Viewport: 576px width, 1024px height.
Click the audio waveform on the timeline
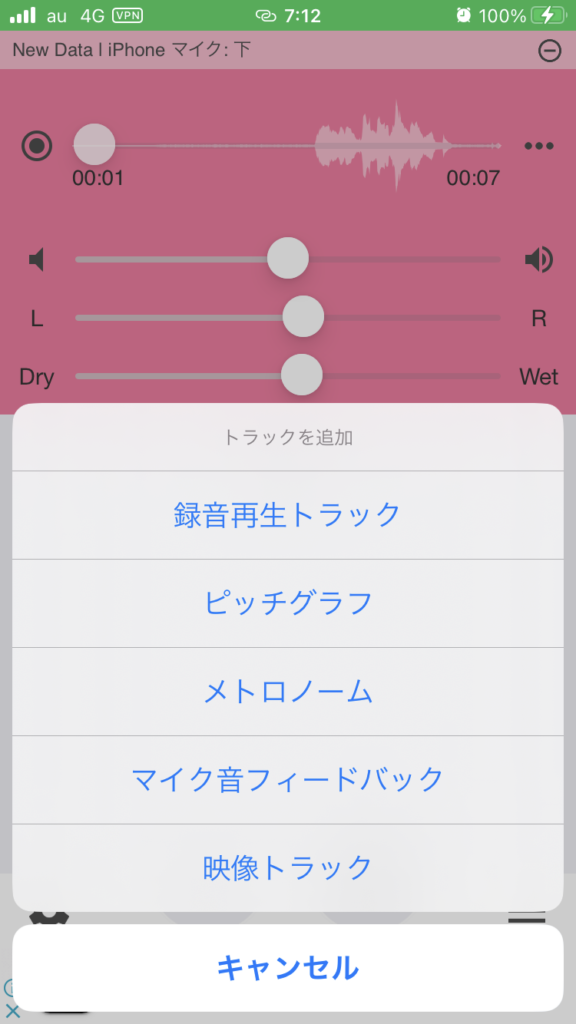point(383,145)
